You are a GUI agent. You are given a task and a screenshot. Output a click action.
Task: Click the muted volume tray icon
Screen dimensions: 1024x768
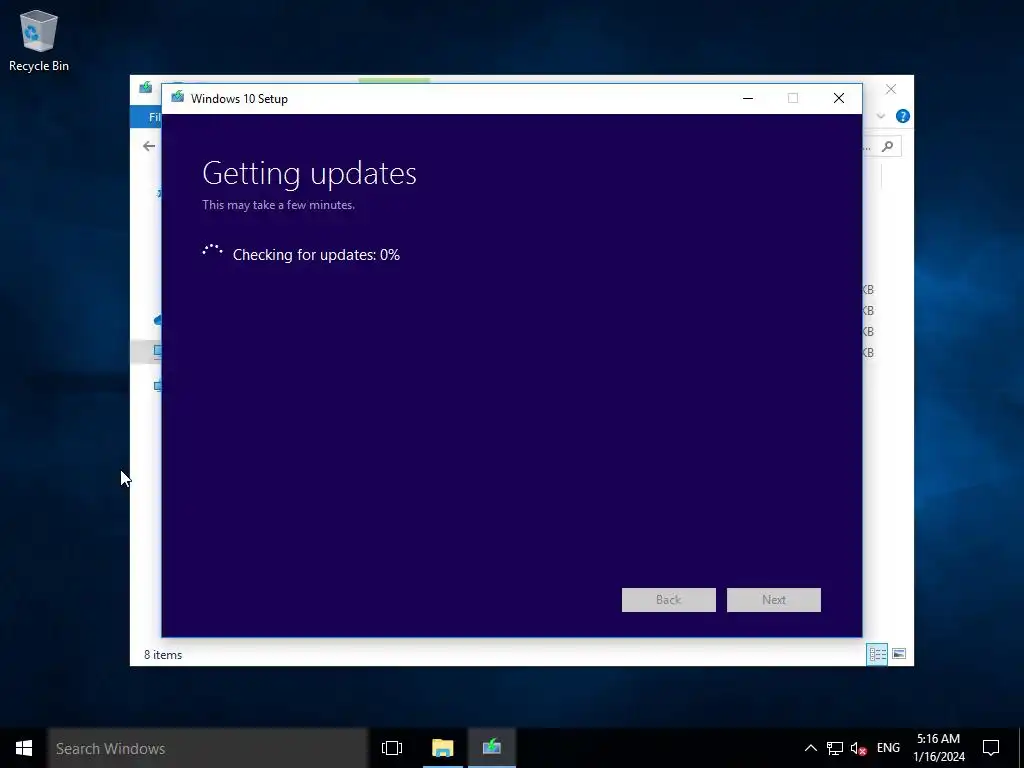pyautogui.click(x=858, y=748)
